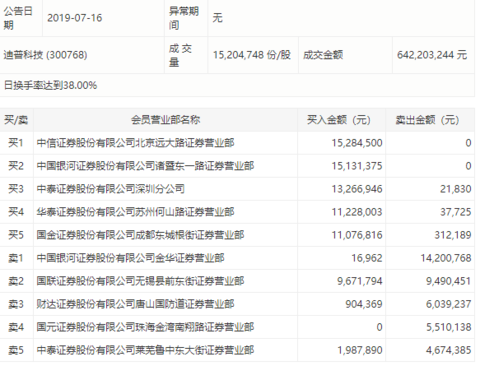Click the buy amount 15,284,500
This screenshot has width=480, height=366.
pyautogui.click(x=357, y=143)
